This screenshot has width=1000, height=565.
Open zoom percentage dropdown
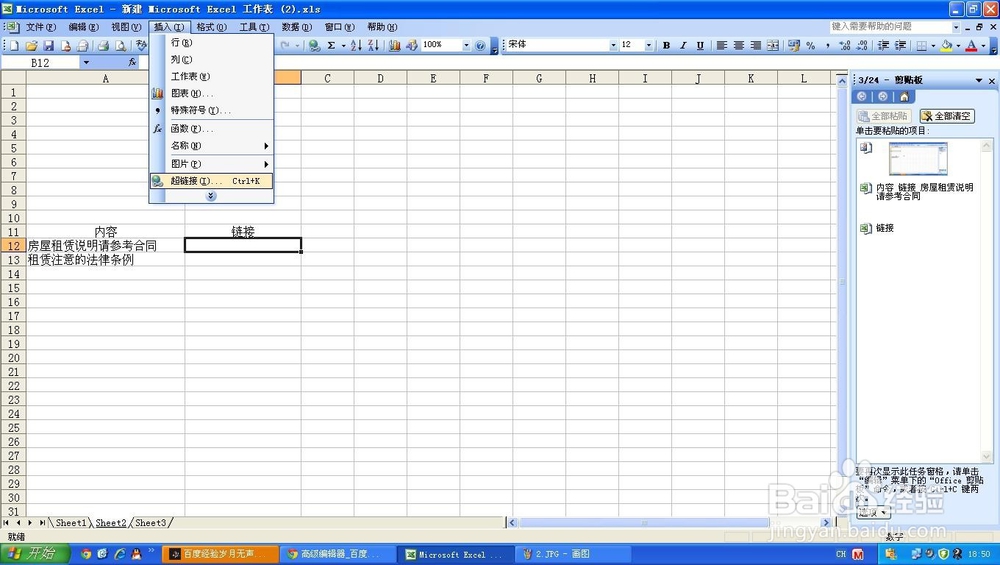pyautogui.click(x=466, y=45)
